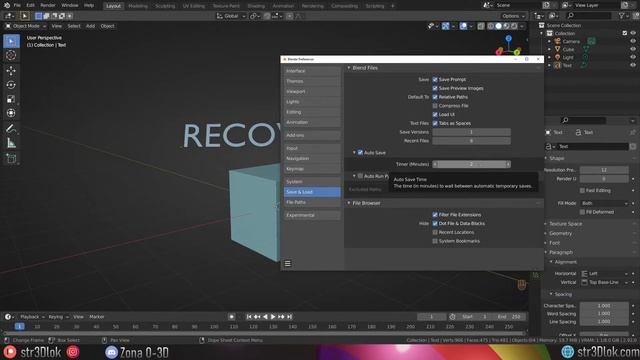Select the Move tool
The image size is (640, 360).
tap(11, 71)
